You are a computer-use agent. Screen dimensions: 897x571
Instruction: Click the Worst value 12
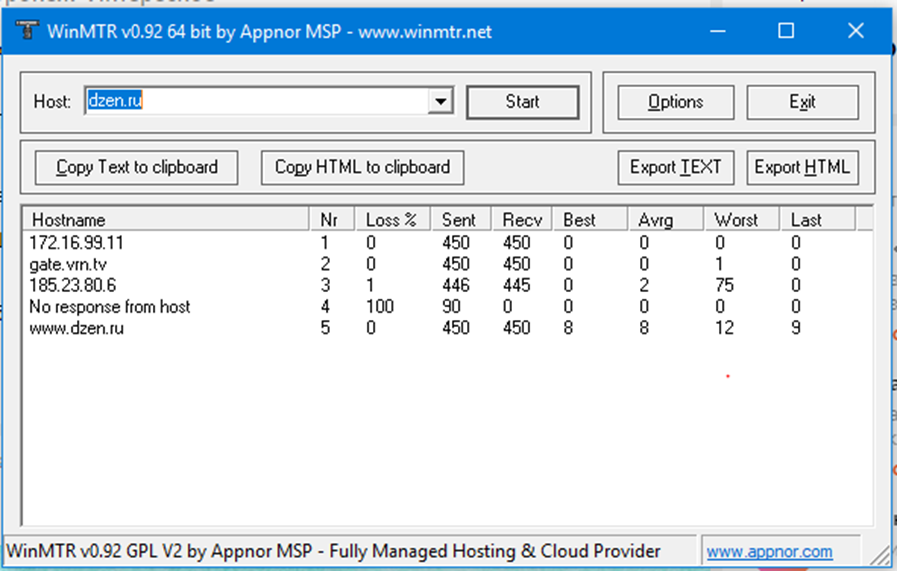pos(724,328)
